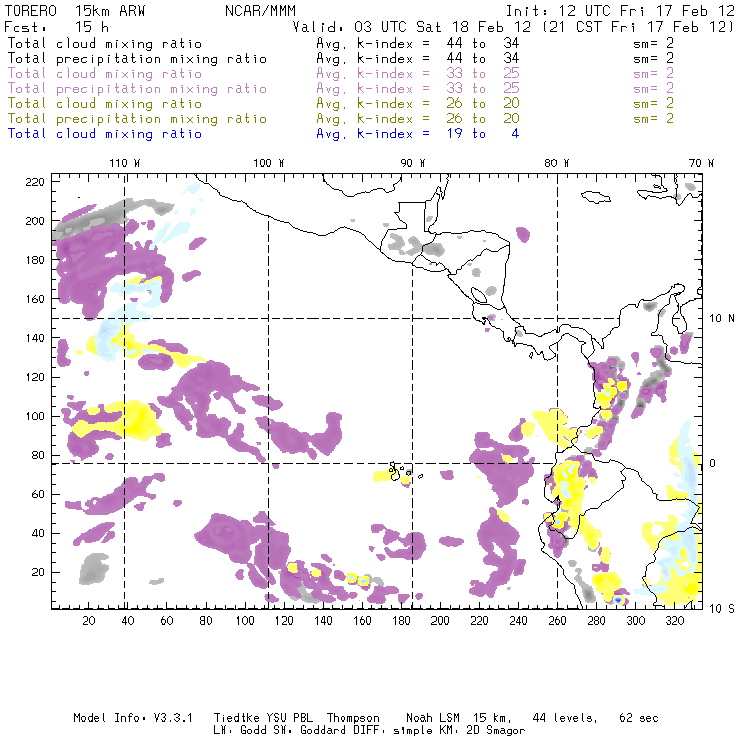The image size is (740, 740).
Task: Click 'Init: 12 UTC Fri 17 Feb 12'
Action: [x=620, y=11]
